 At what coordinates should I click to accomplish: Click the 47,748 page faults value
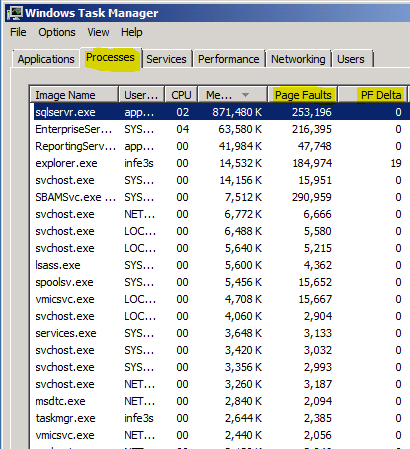click(x=315, y=146)
